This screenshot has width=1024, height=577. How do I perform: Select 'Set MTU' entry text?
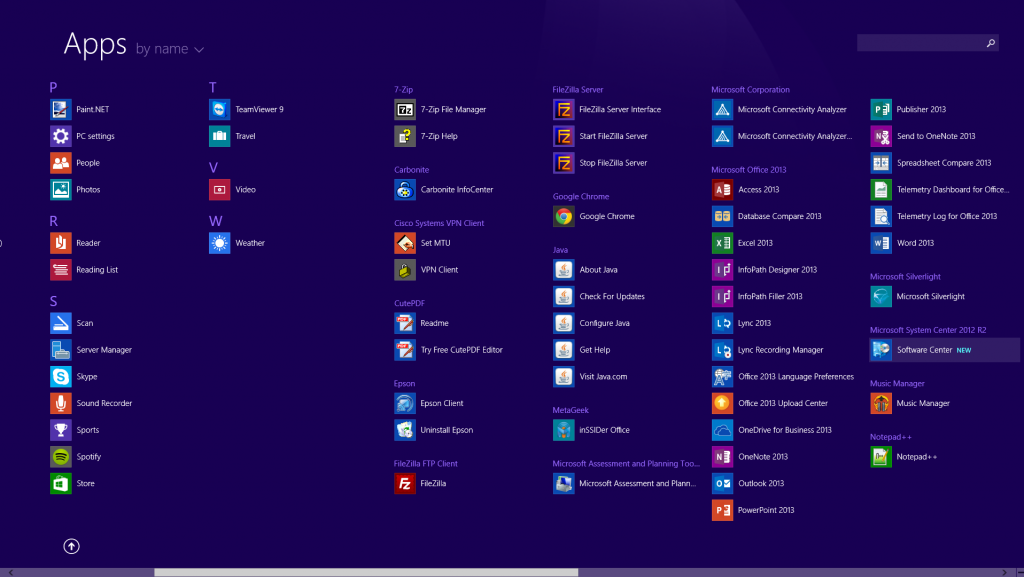pyautogui.click(x=436, y=243)
